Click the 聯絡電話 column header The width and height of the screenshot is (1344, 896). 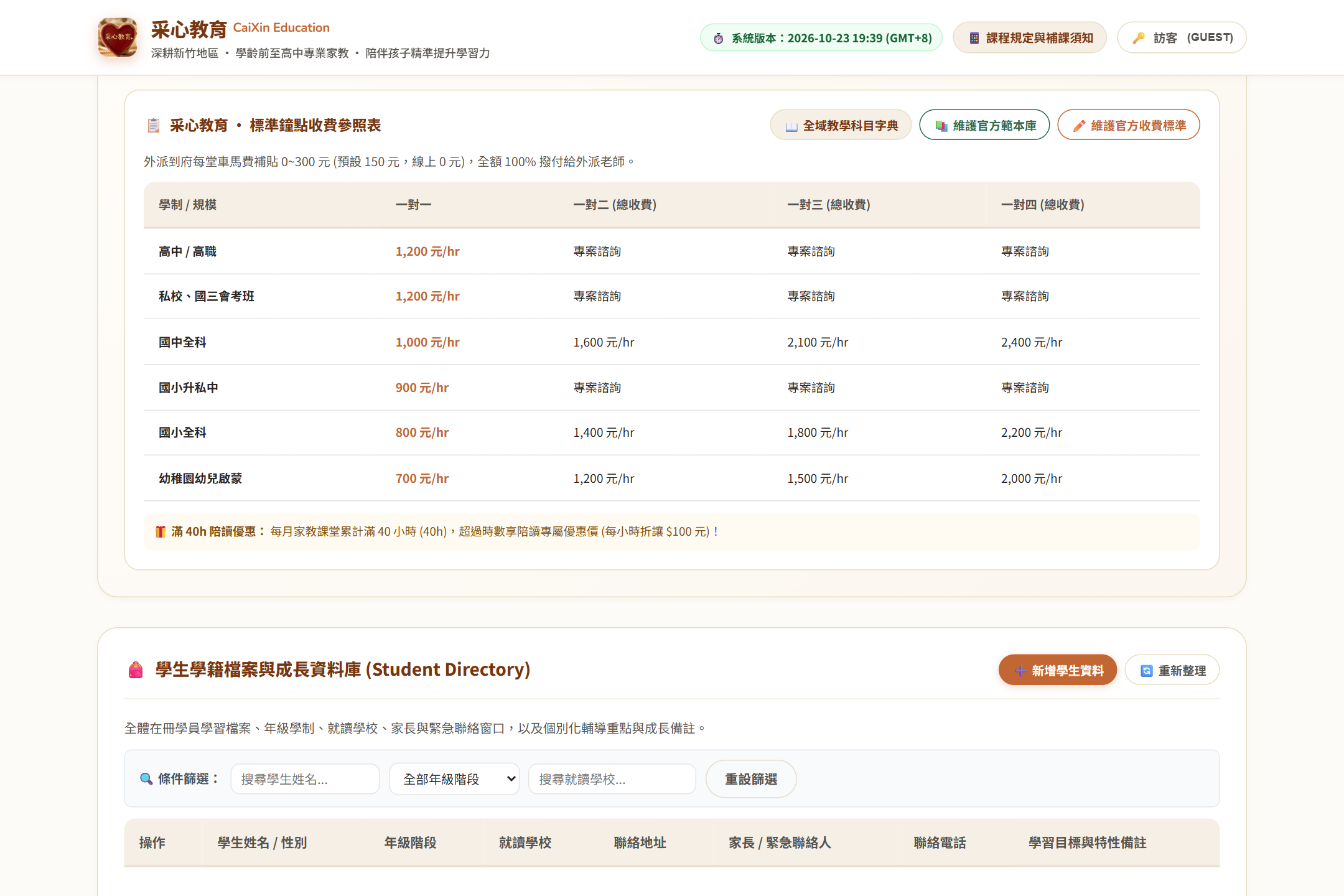940,842
